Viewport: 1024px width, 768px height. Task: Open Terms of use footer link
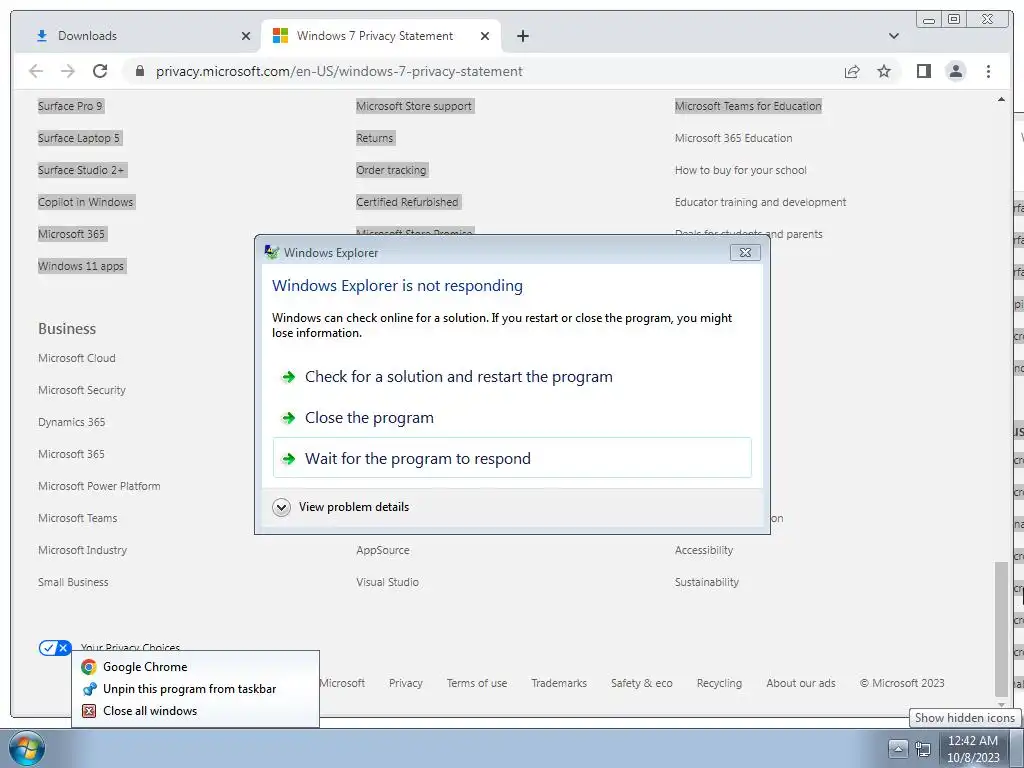point(477,683)
